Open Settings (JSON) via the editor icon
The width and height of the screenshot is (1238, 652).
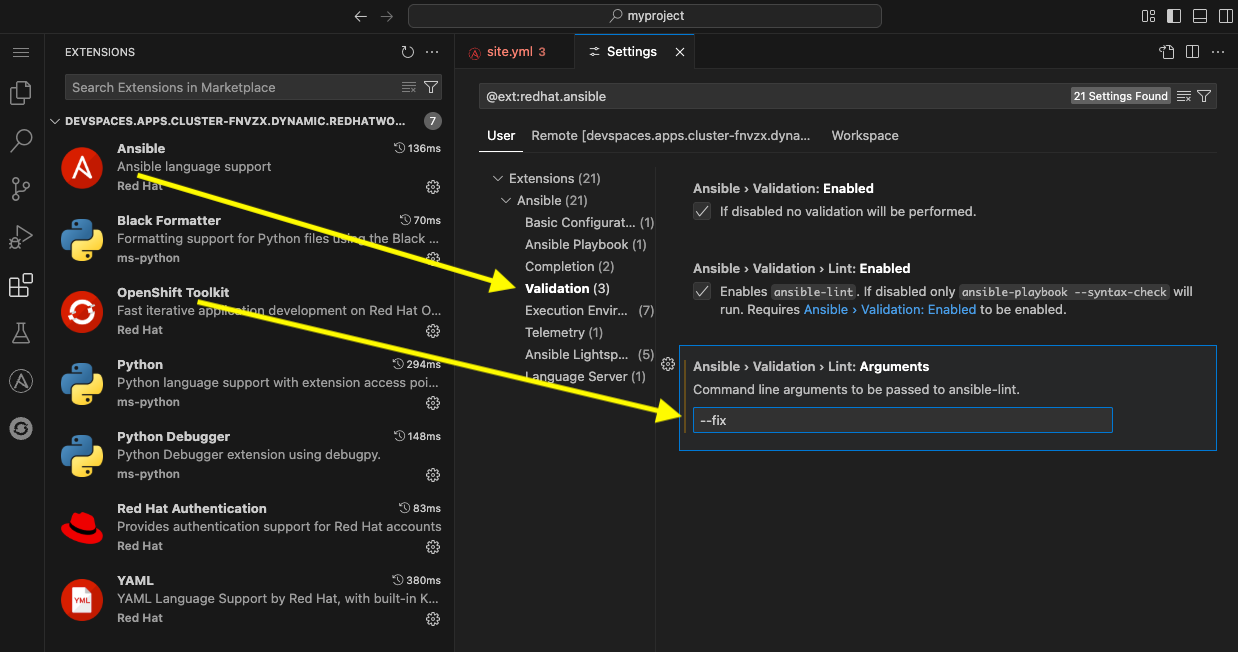[1166, 51]
